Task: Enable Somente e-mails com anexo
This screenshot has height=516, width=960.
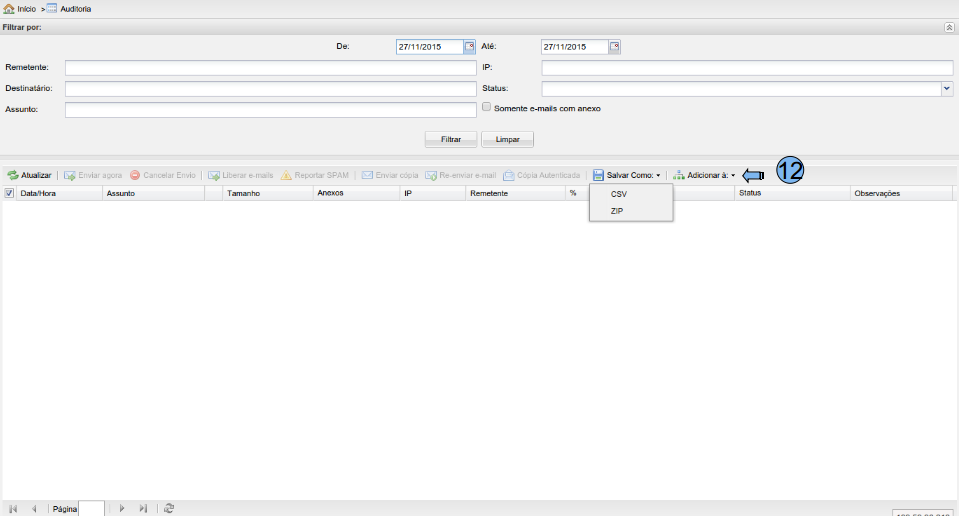Action: (x=487, y=107)
